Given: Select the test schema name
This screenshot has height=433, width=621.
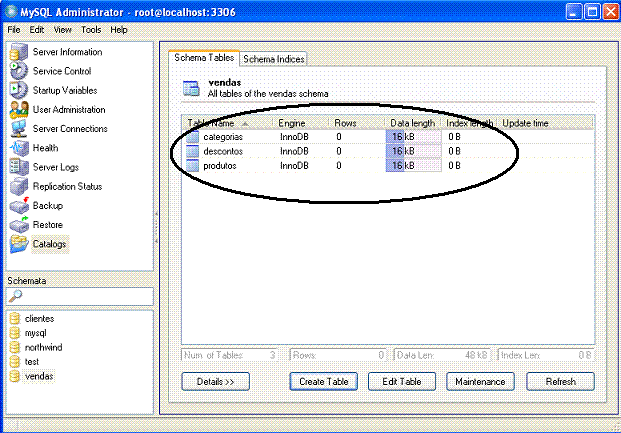Looking at the screenshot, I should tap(32, 362).
